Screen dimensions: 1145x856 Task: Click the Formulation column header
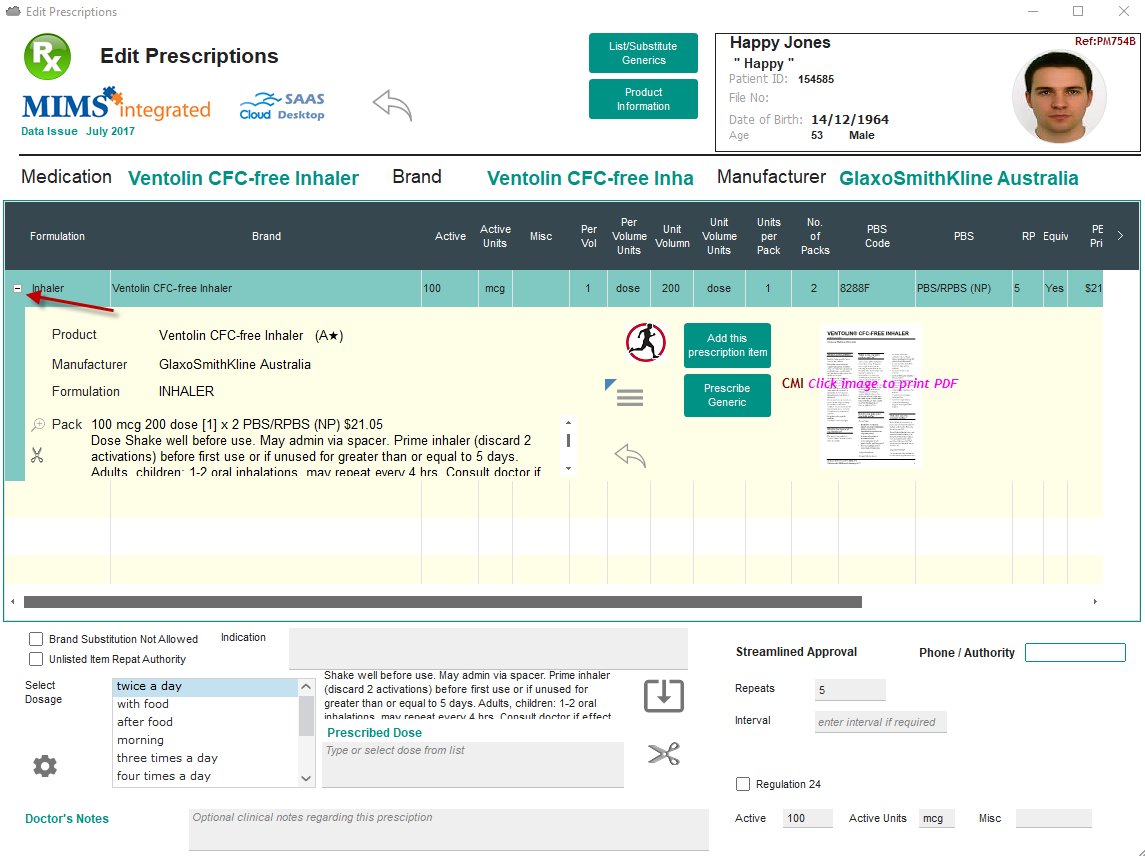tap(58, 236)
